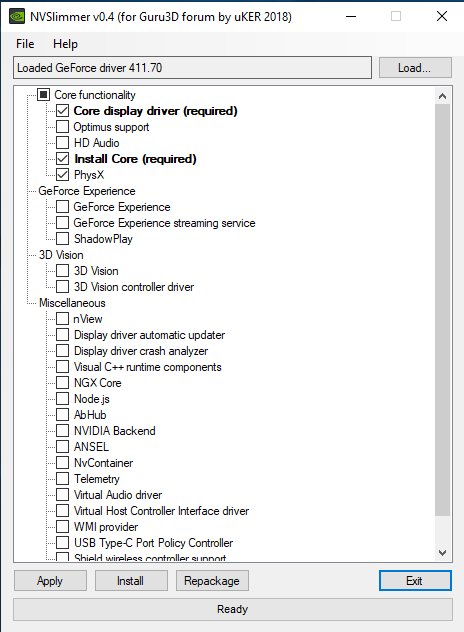Open the File menu

25,44
